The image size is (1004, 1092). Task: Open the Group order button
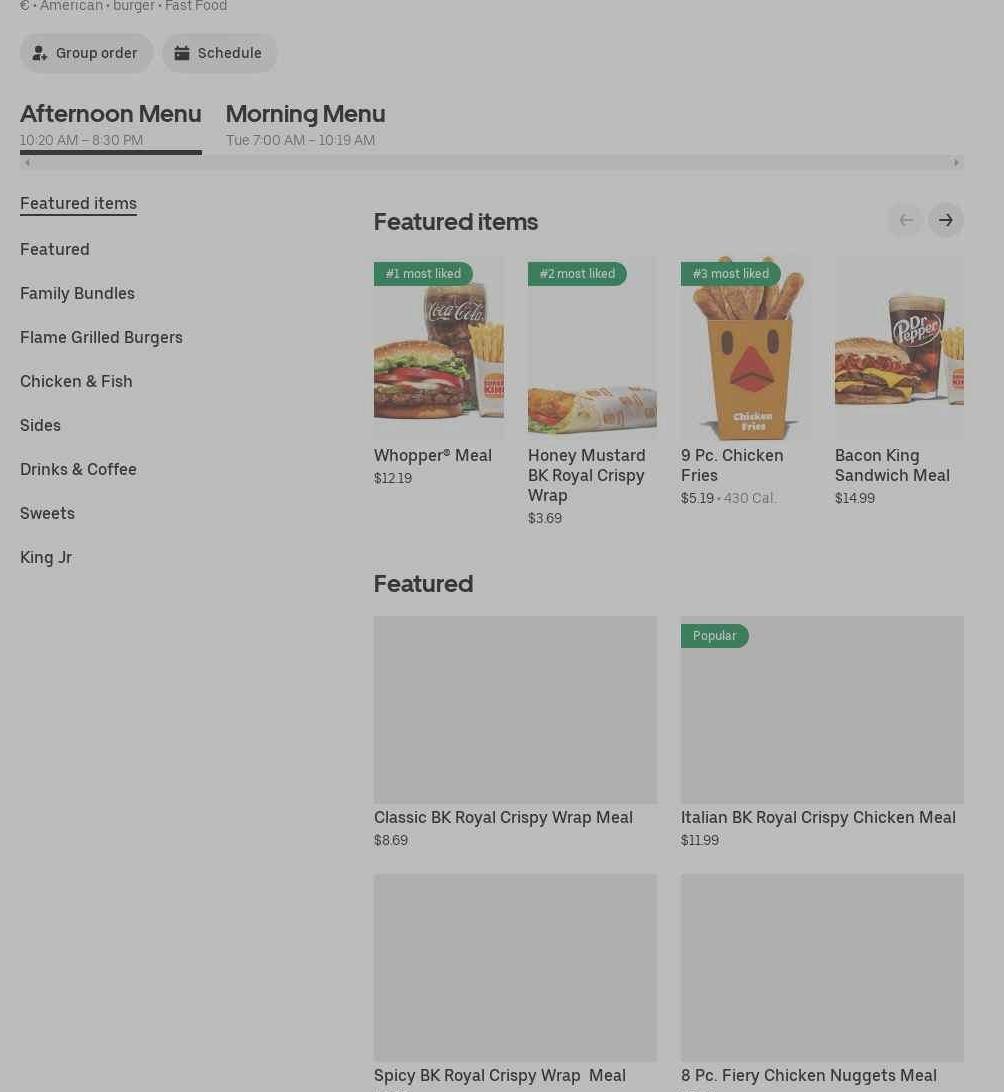[86, 53]
